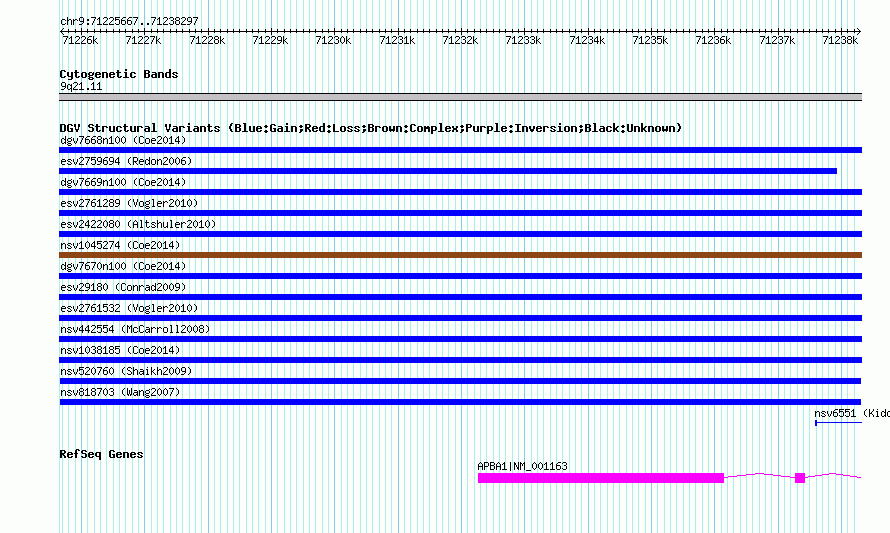Screen dimensions: 890x533
Task: Click the blue bar under esv2759694
Action: [448, 171]
